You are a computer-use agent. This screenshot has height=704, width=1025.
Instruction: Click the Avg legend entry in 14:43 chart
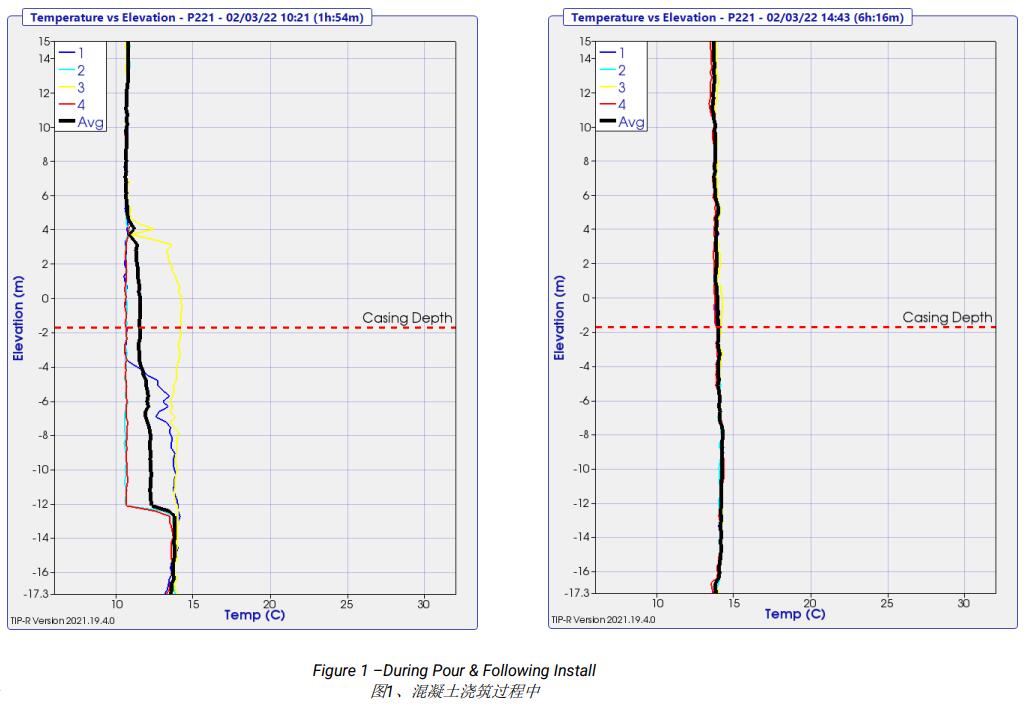click(622, 122)
